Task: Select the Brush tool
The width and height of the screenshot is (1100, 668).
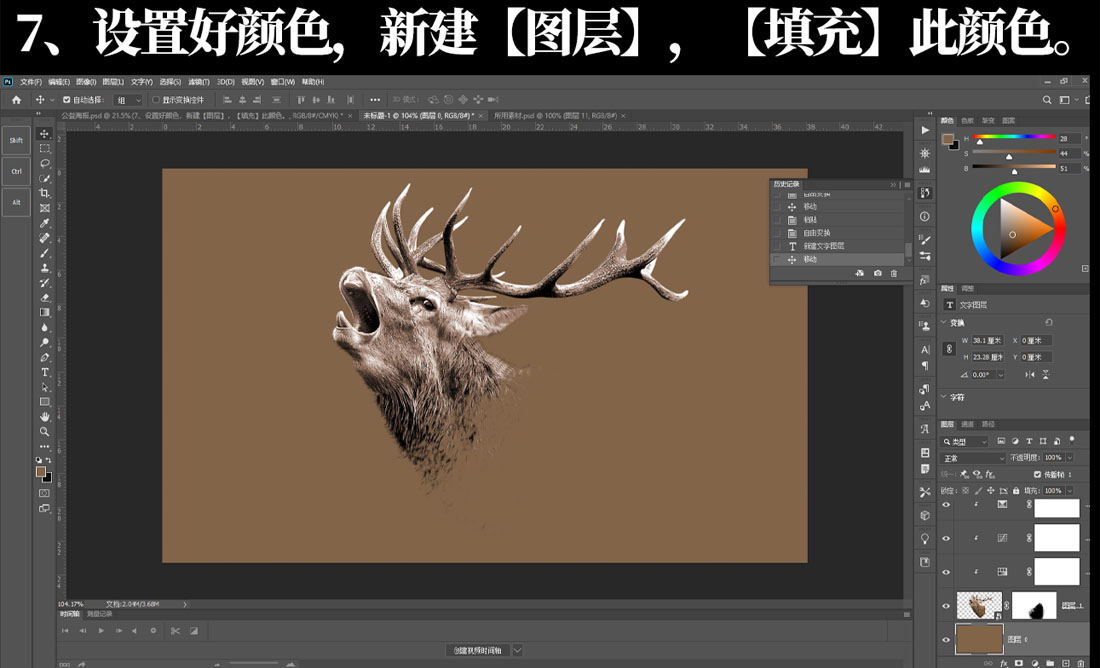Action: [45, 253]
